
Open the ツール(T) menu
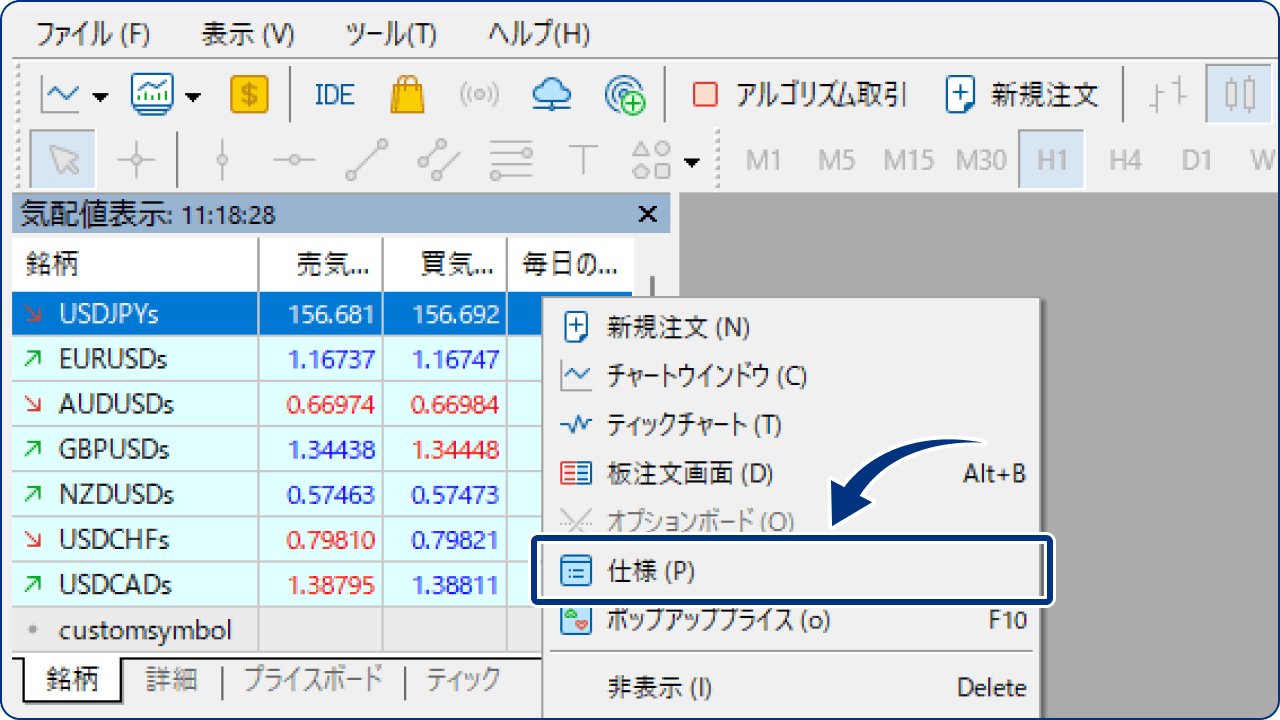[x=391, y=33]
